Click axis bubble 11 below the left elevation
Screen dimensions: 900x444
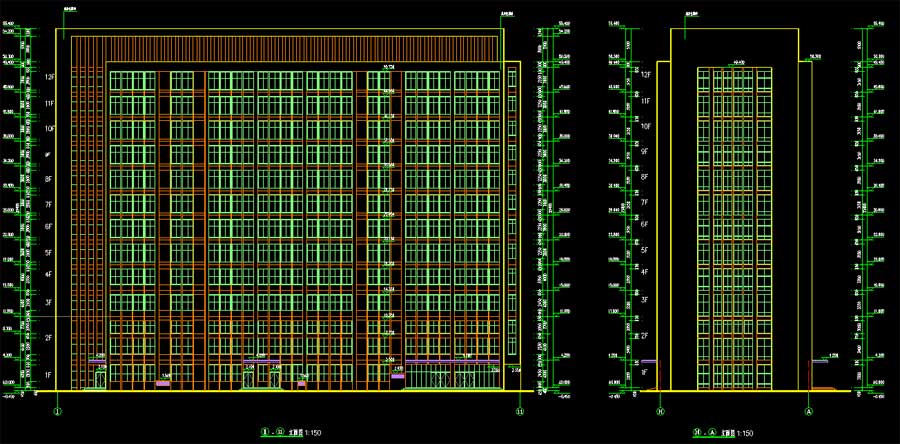(519, 411)
